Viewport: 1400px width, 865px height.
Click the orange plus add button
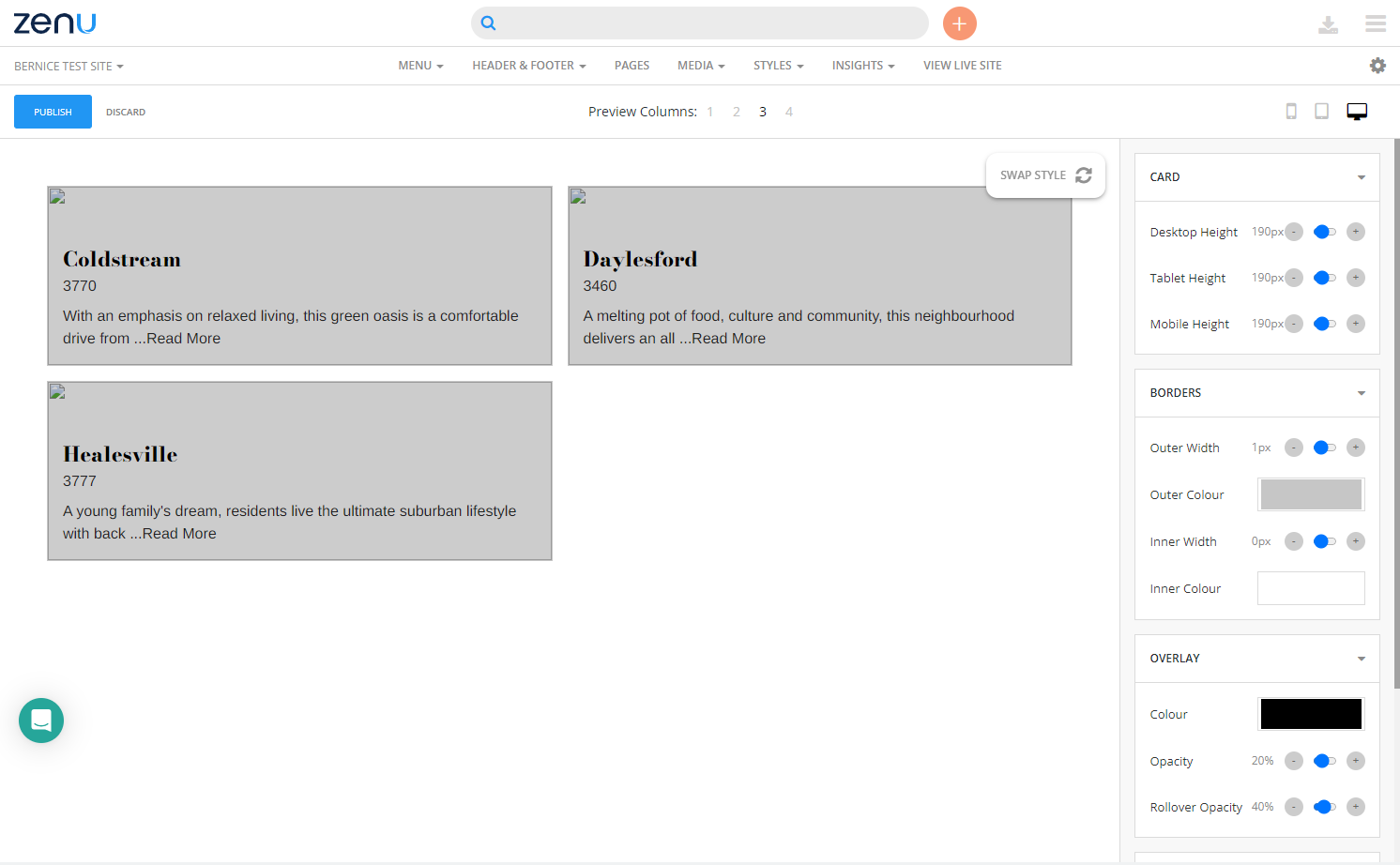(959, 23)
